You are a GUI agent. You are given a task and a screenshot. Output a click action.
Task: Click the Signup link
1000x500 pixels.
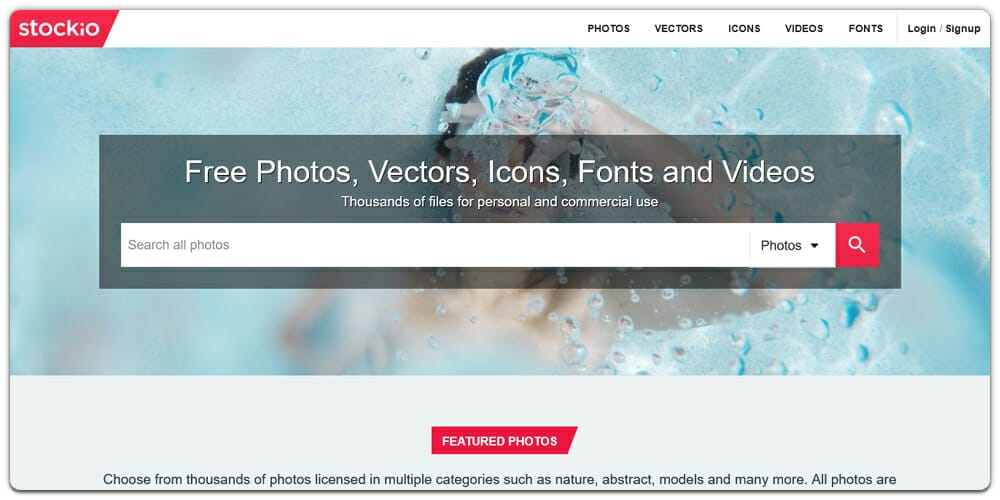[x=962, y=29]
